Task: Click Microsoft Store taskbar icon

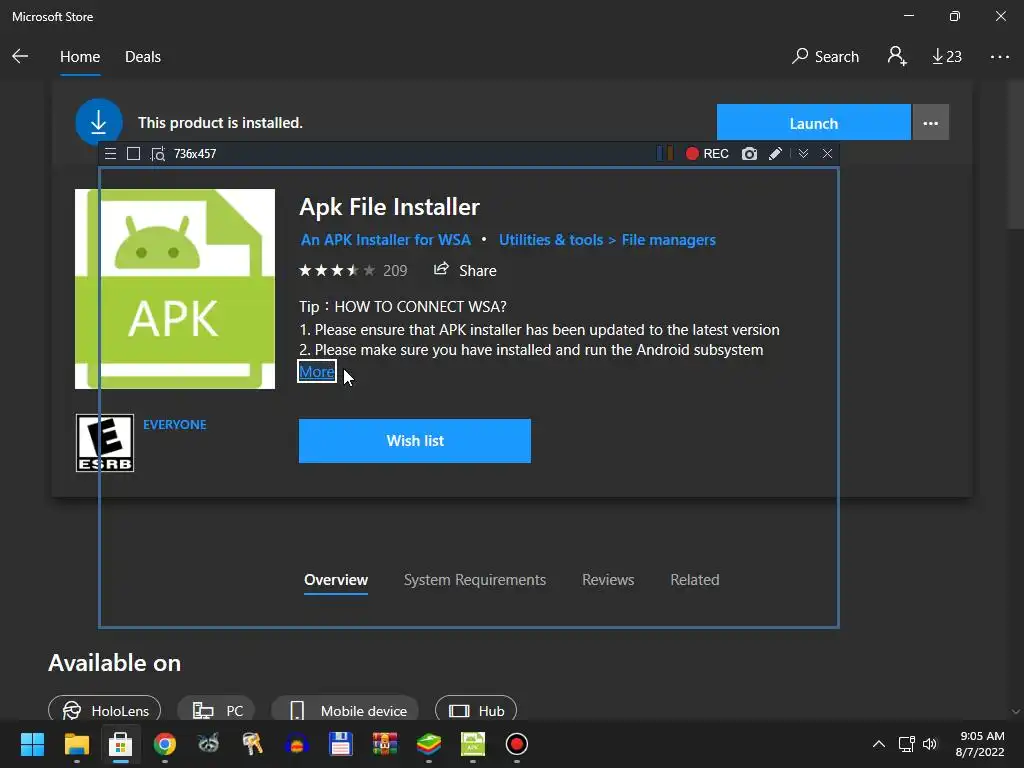Action: [120, 744]
